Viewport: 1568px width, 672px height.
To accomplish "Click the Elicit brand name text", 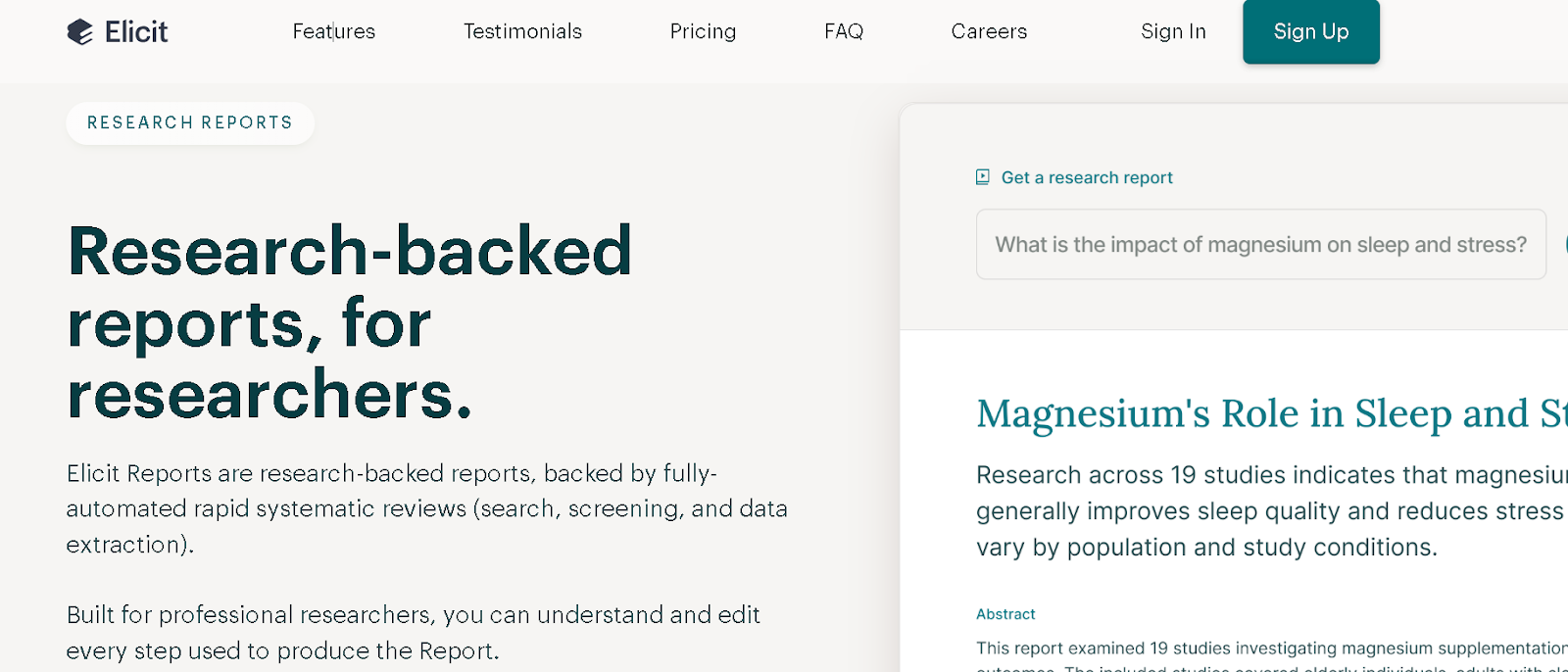I will coord(136,32).
